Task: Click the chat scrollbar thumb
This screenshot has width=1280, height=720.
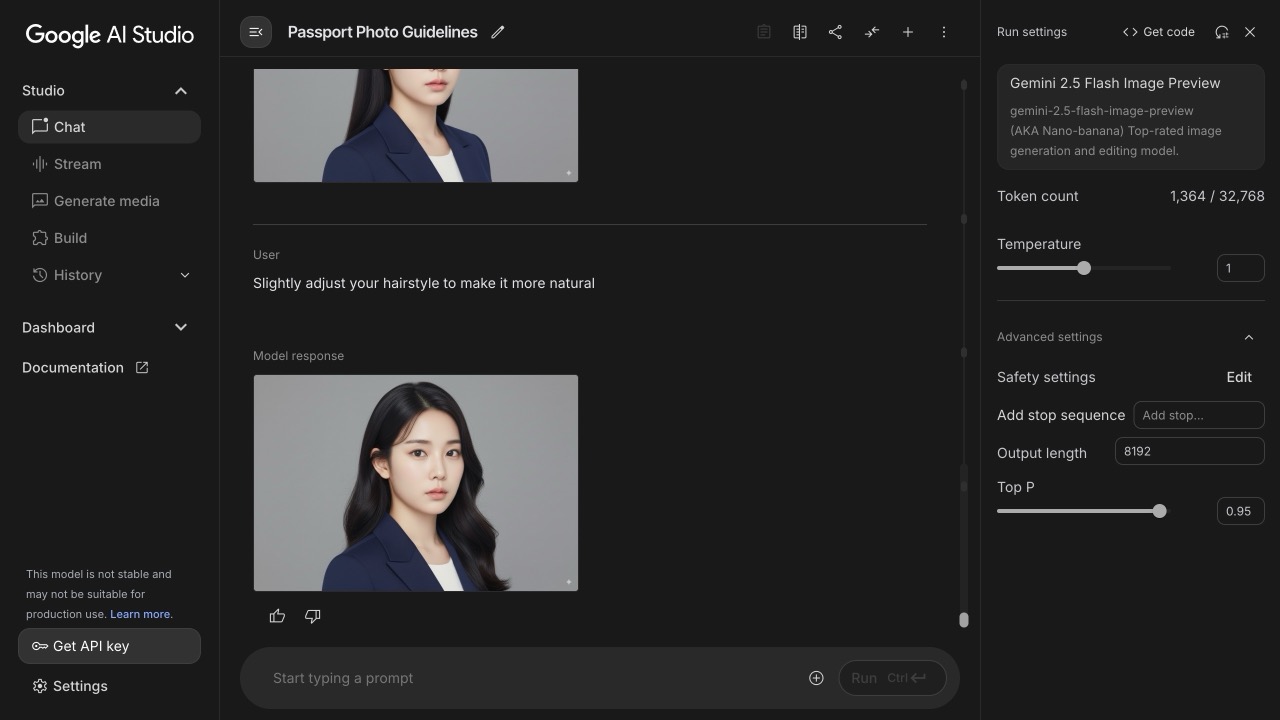Action: coord(964,620)
